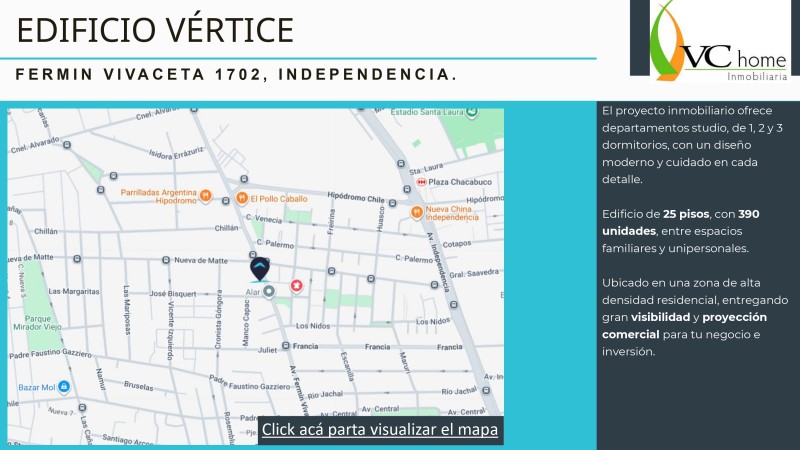Click the red clothing store pin
800x450 pixels.
(x=296, y=286)
